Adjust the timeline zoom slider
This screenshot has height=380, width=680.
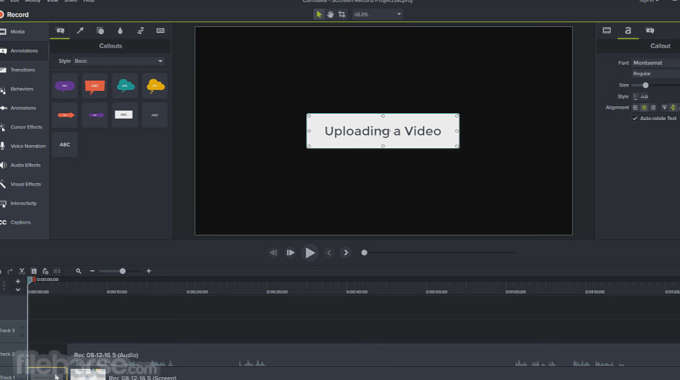click(122, 271)
